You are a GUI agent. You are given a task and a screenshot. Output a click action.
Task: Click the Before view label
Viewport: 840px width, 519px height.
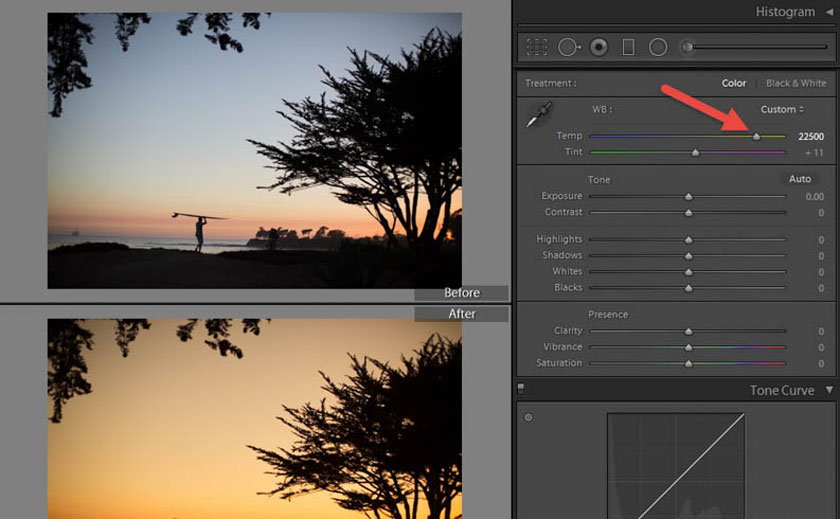coord(461,293)
